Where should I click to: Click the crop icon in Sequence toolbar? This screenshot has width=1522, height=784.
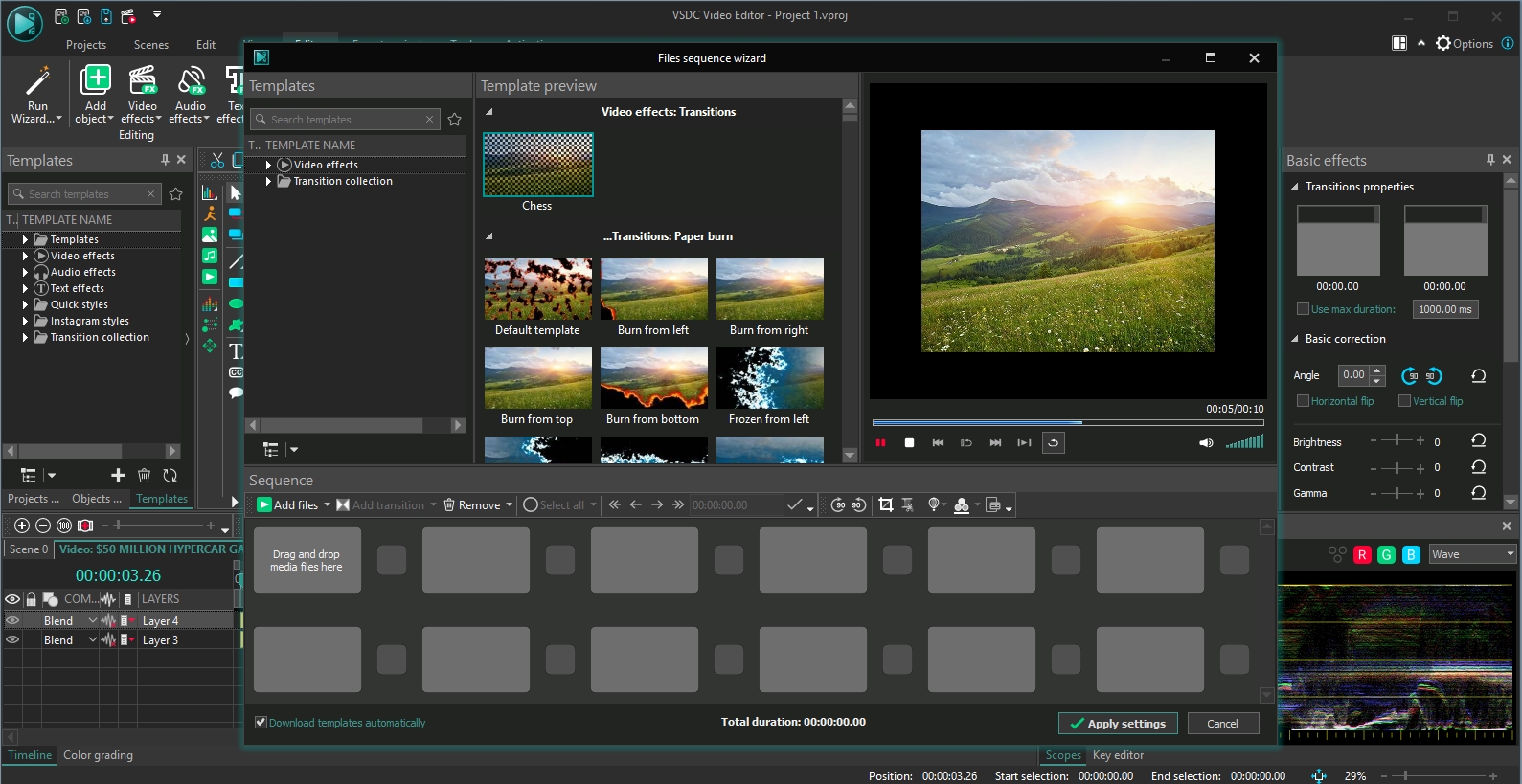[x=885, y=505]
